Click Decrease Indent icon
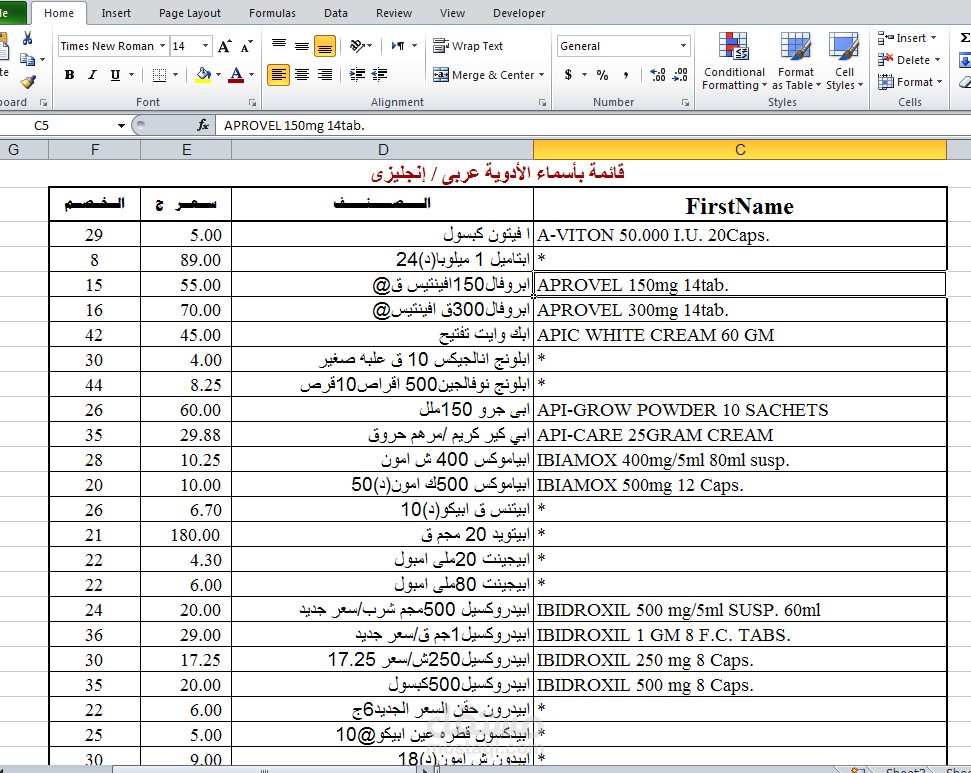Viewport: 971px width, 773px height. [x=357, y=75]
